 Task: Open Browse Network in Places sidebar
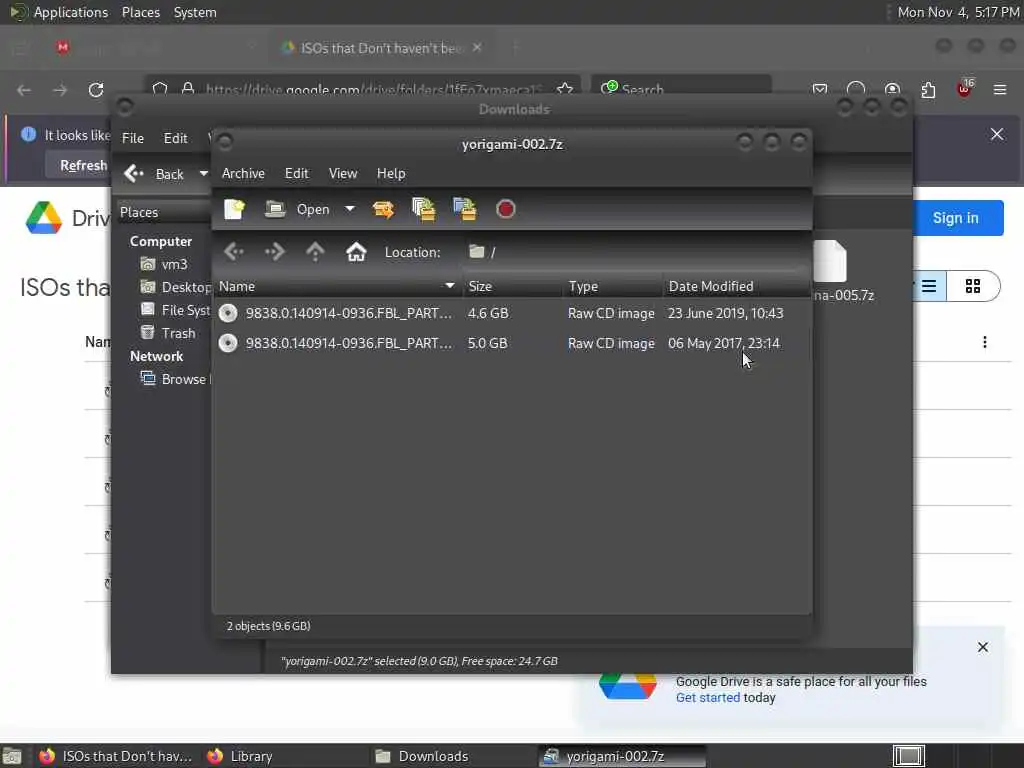(x=175, y=379)
